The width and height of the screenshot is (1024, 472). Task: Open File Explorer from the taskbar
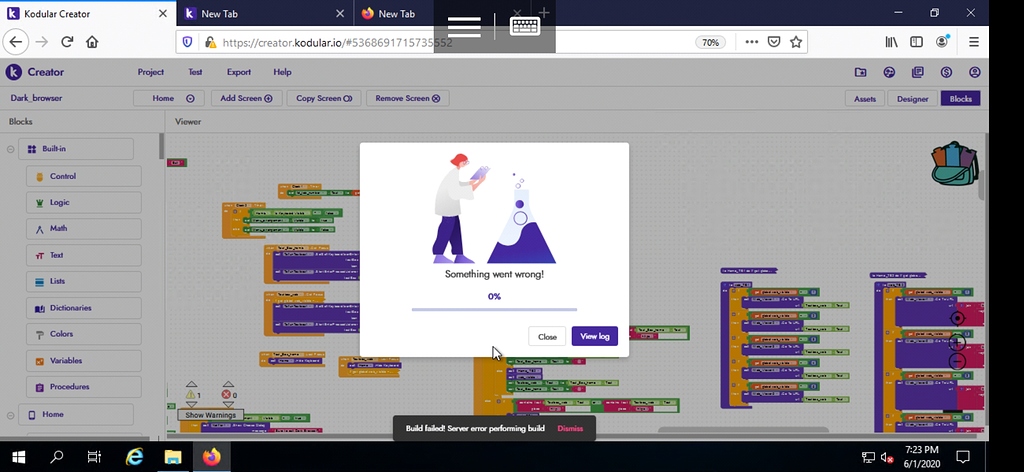[x=172, y=457]
